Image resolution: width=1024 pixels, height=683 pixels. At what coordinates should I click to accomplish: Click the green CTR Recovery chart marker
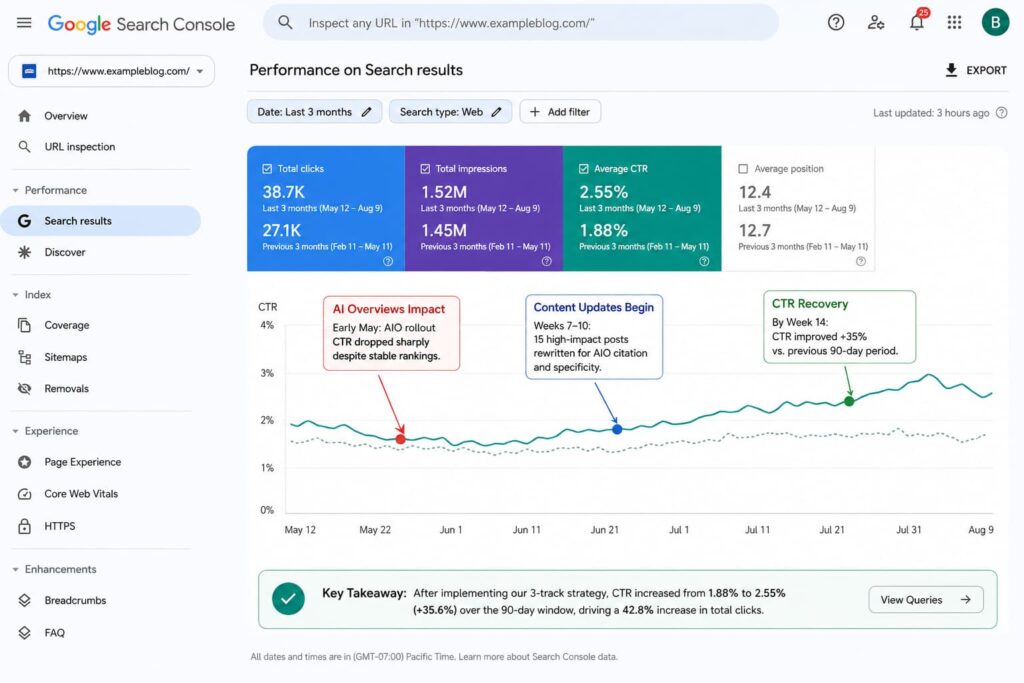849,401
